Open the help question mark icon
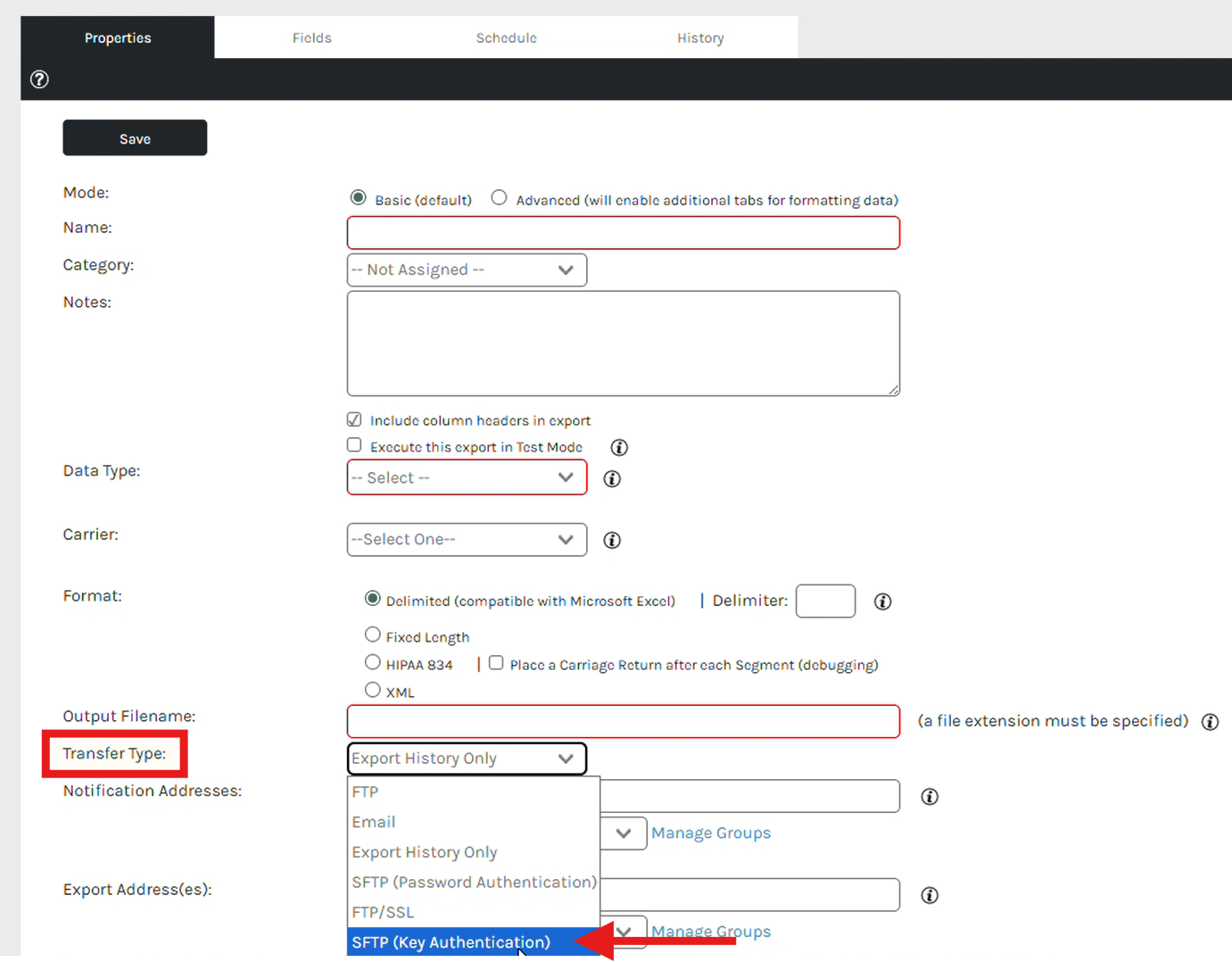 click(x=39, y=79)
